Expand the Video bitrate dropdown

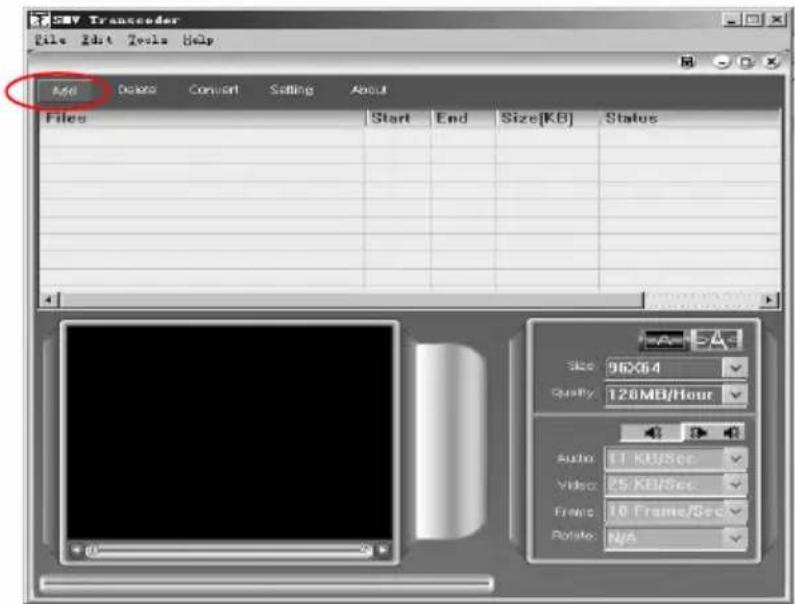point(736,485)
